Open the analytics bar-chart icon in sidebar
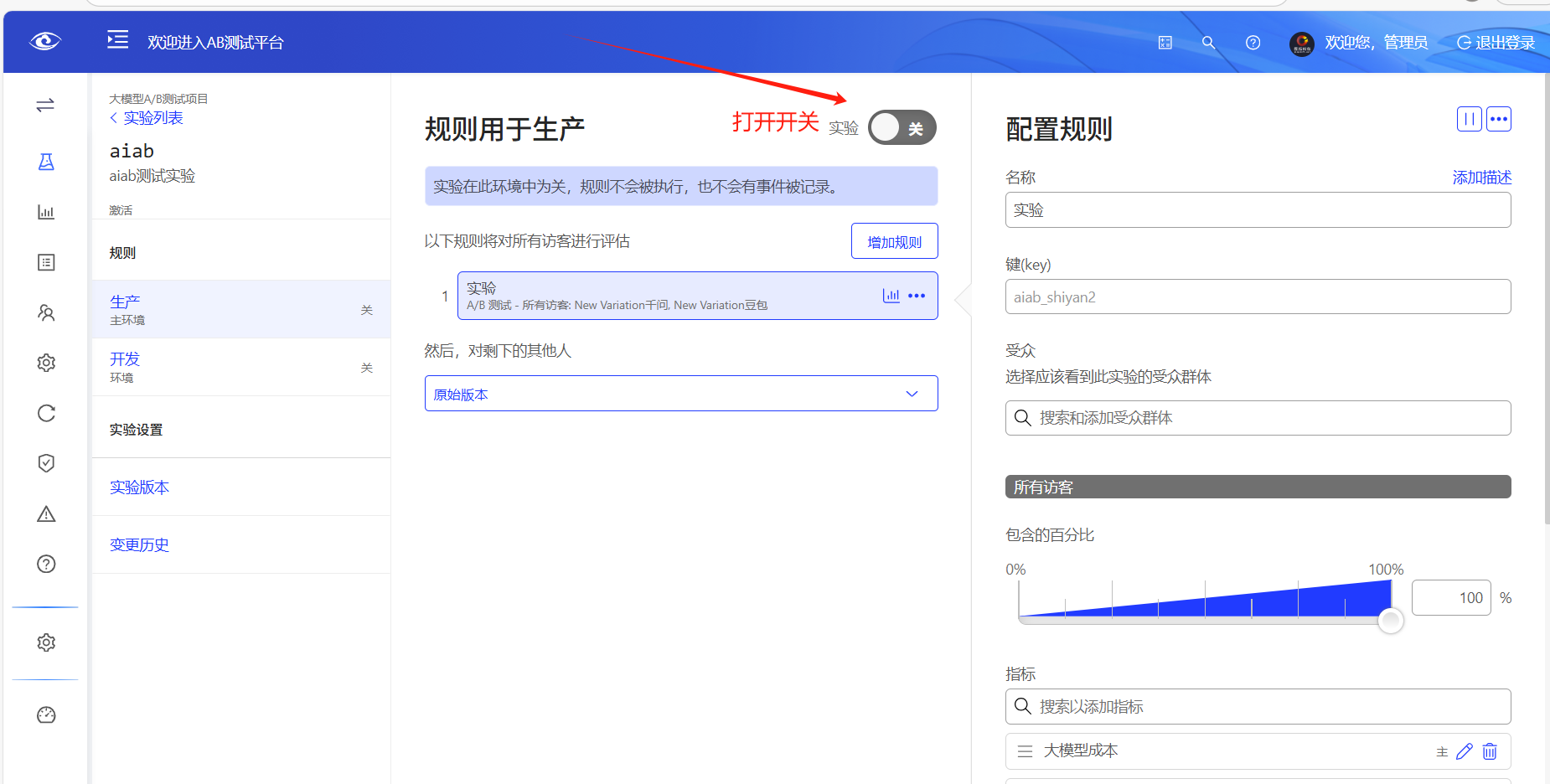The width and height of the screenshot is (1550, 784). [46, 212]
